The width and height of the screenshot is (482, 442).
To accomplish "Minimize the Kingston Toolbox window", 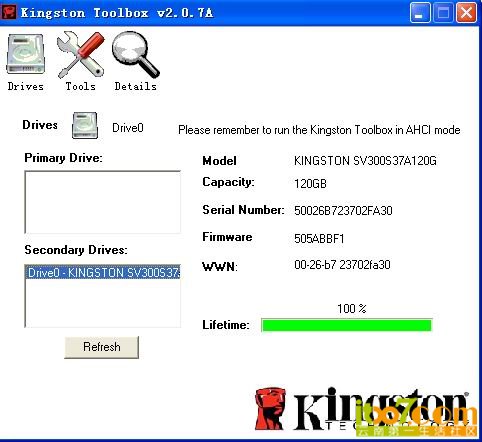I will 420,13.
